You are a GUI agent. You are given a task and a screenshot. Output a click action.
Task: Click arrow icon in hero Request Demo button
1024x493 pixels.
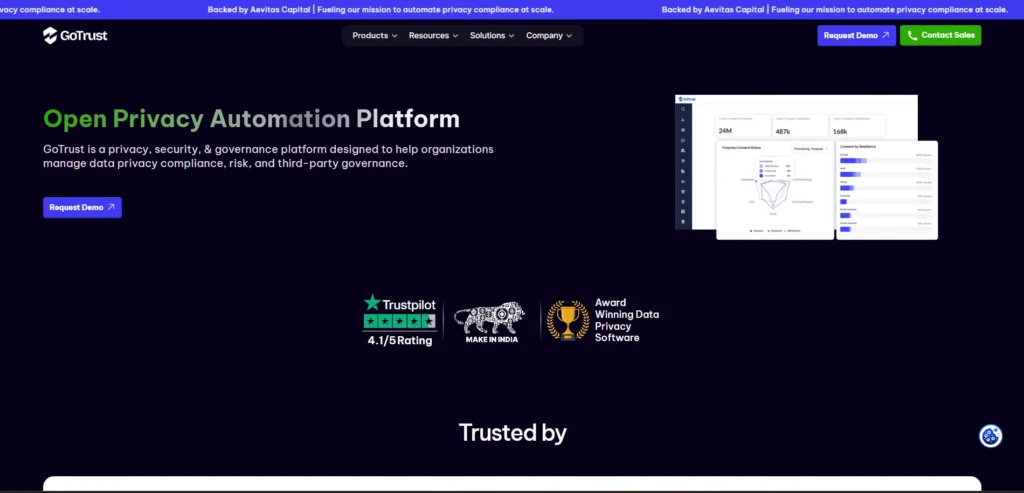tap(111, 207)
